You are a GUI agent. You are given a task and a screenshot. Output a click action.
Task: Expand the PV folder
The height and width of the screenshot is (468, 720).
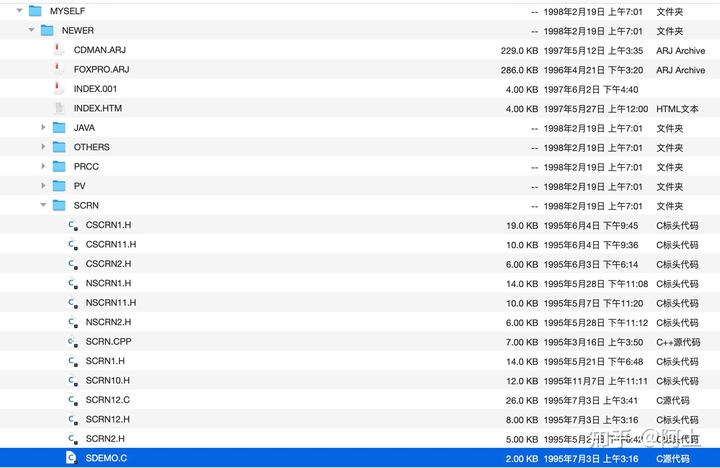(43, 186)
